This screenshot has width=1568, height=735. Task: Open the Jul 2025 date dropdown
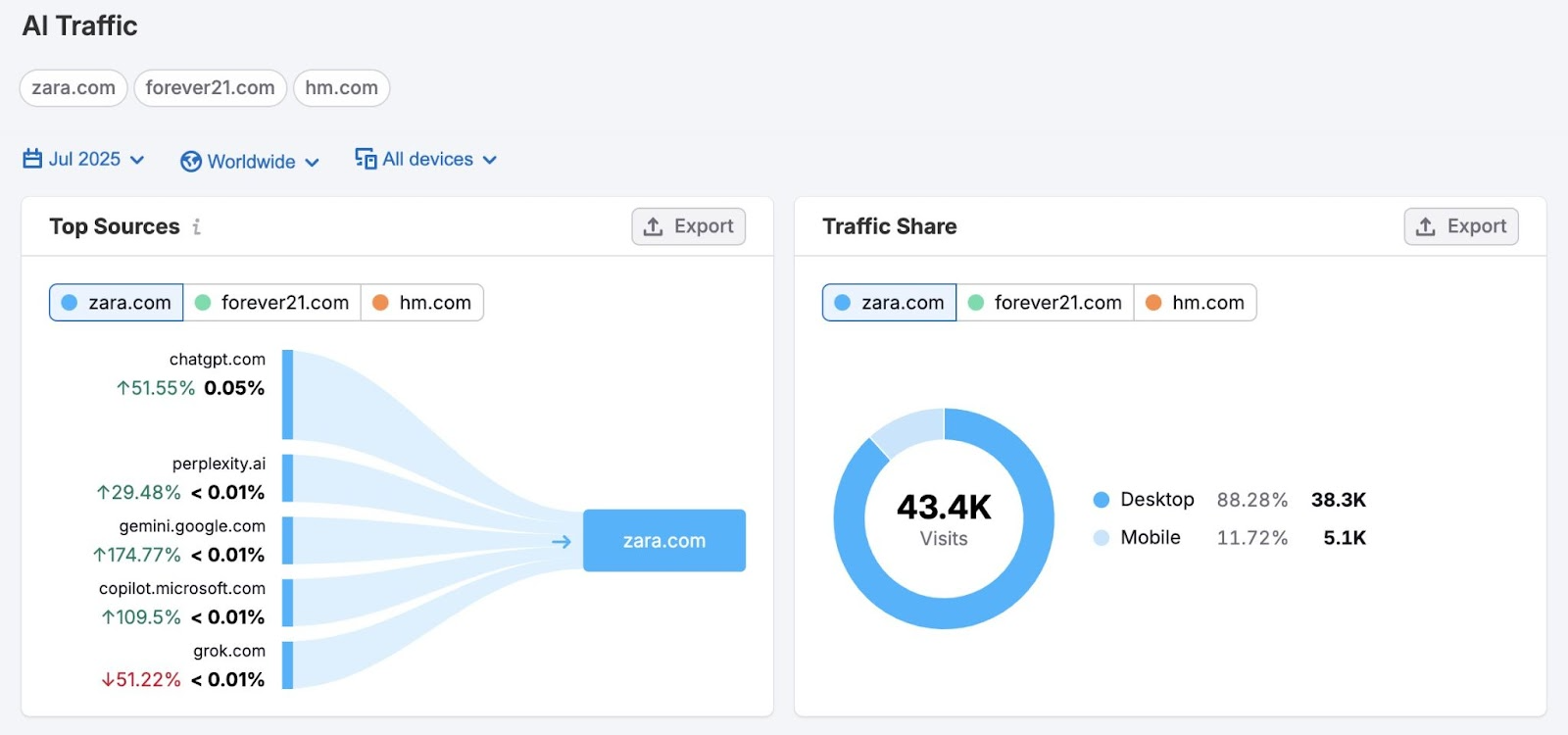[x=84, y=160]
